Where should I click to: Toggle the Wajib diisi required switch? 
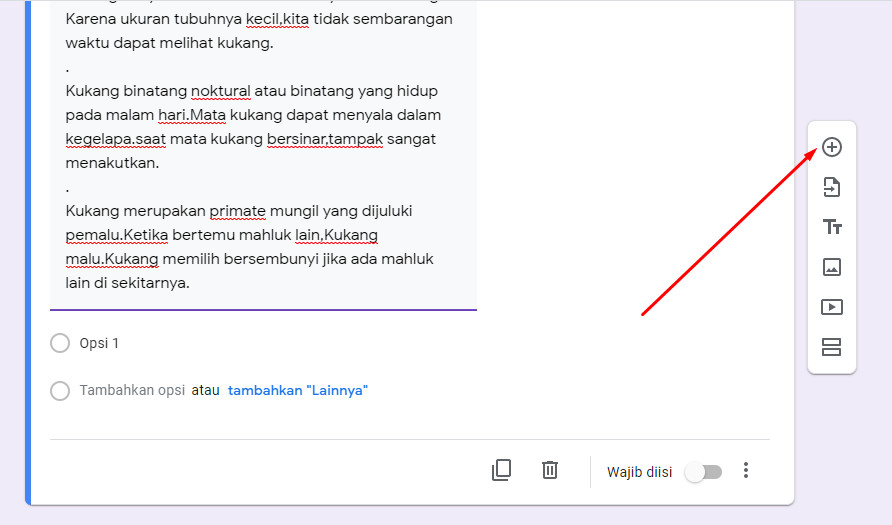coord(704,472)
